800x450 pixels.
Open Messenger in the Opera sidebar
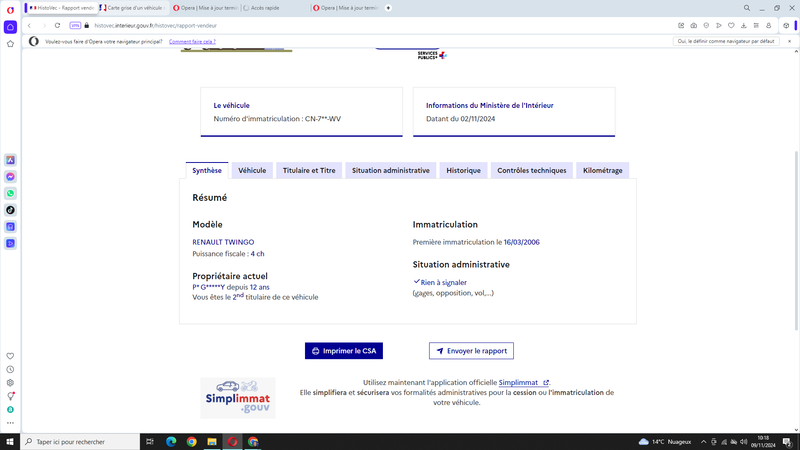click(x=10, y=177)
